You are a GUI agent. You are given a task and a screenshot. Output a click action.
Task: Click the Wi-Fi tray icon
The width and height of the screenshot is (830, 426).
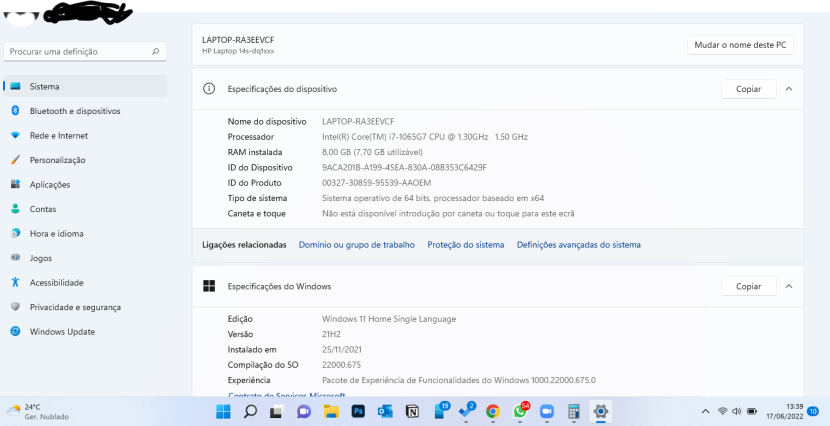723,411
